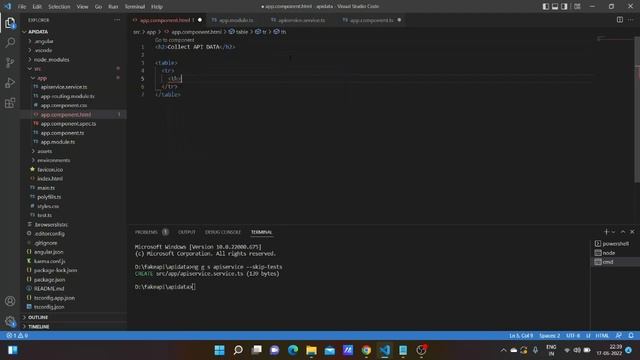The width and height of the screenshot is (640, 360).
Task: Open the Edit menu
Action: (x=37, y=7)
